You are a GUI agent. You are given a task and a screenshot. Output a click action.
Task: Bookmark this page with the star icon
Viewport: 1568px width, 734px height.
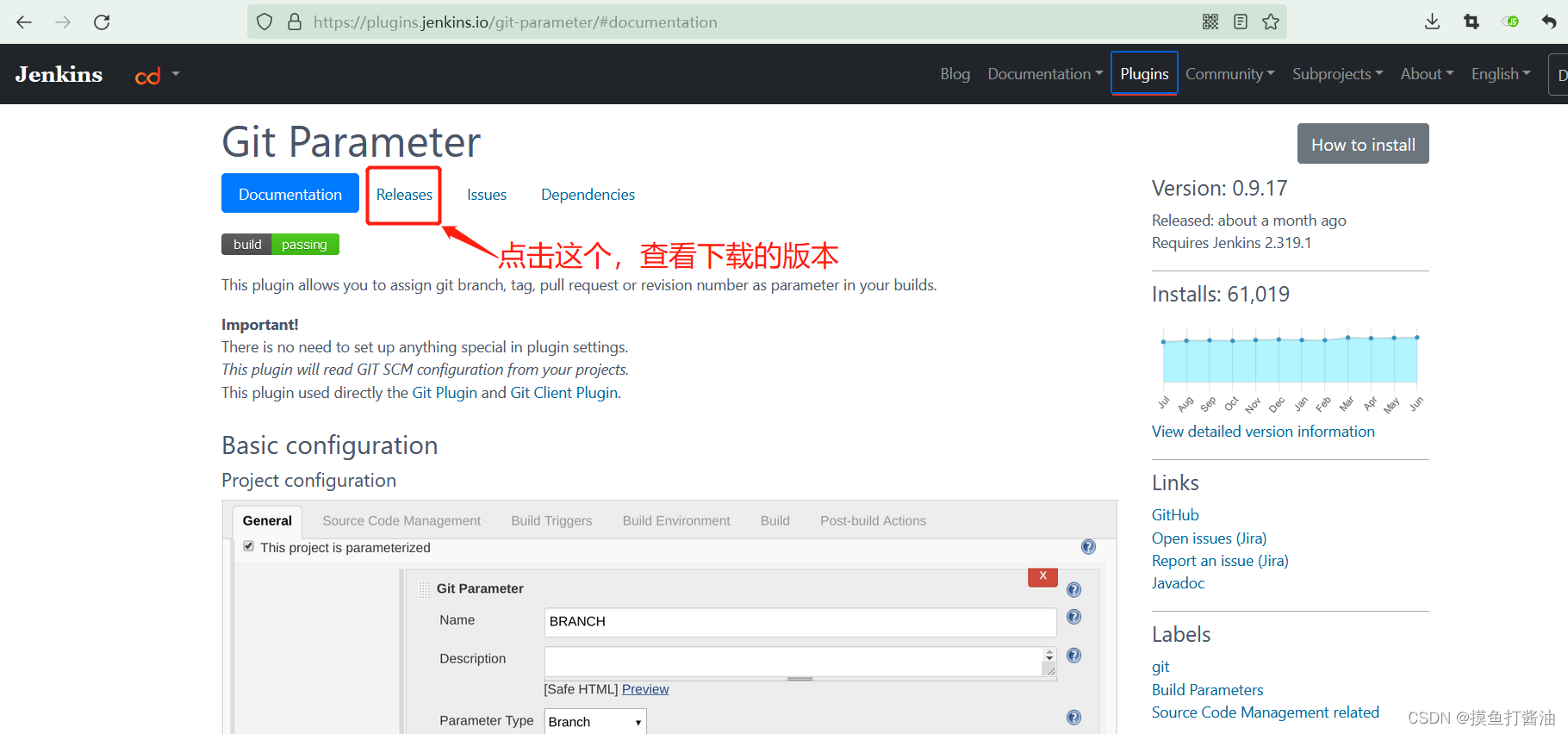[x=1271, y=22]
